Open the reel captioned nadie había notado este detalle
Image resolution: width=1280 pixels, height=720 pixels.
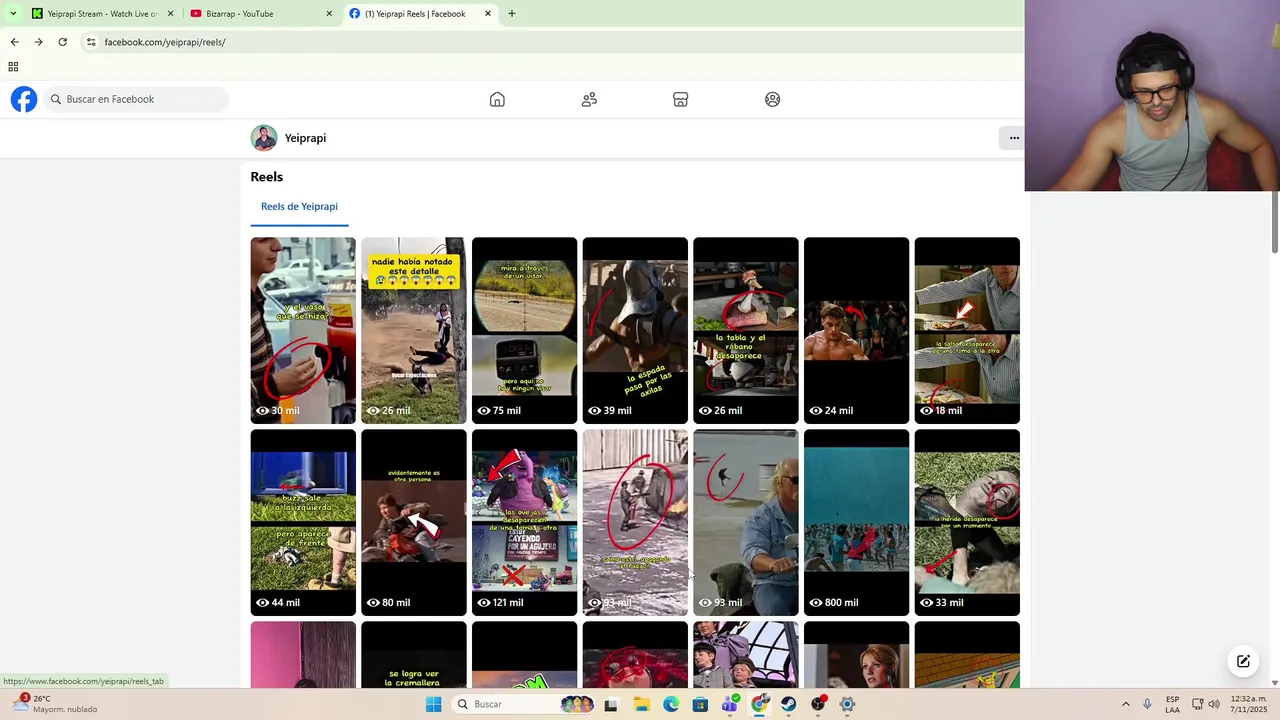(414, 330)
